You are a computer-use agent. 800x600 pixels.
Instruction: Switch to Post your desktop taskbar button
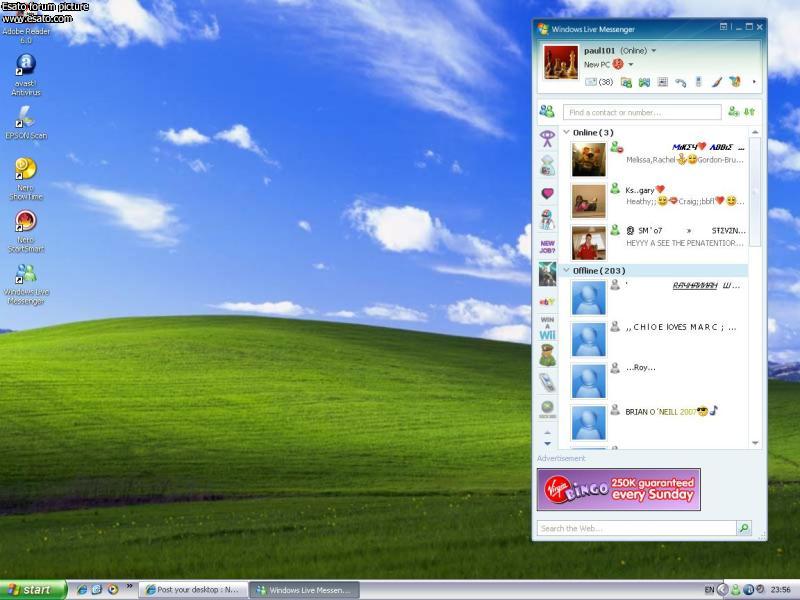coord(193,590)
